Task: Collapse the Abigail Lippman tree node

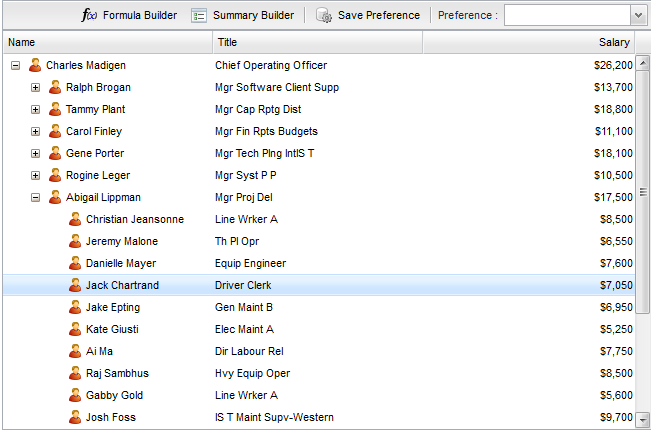Action: click(x=36, y=197)
